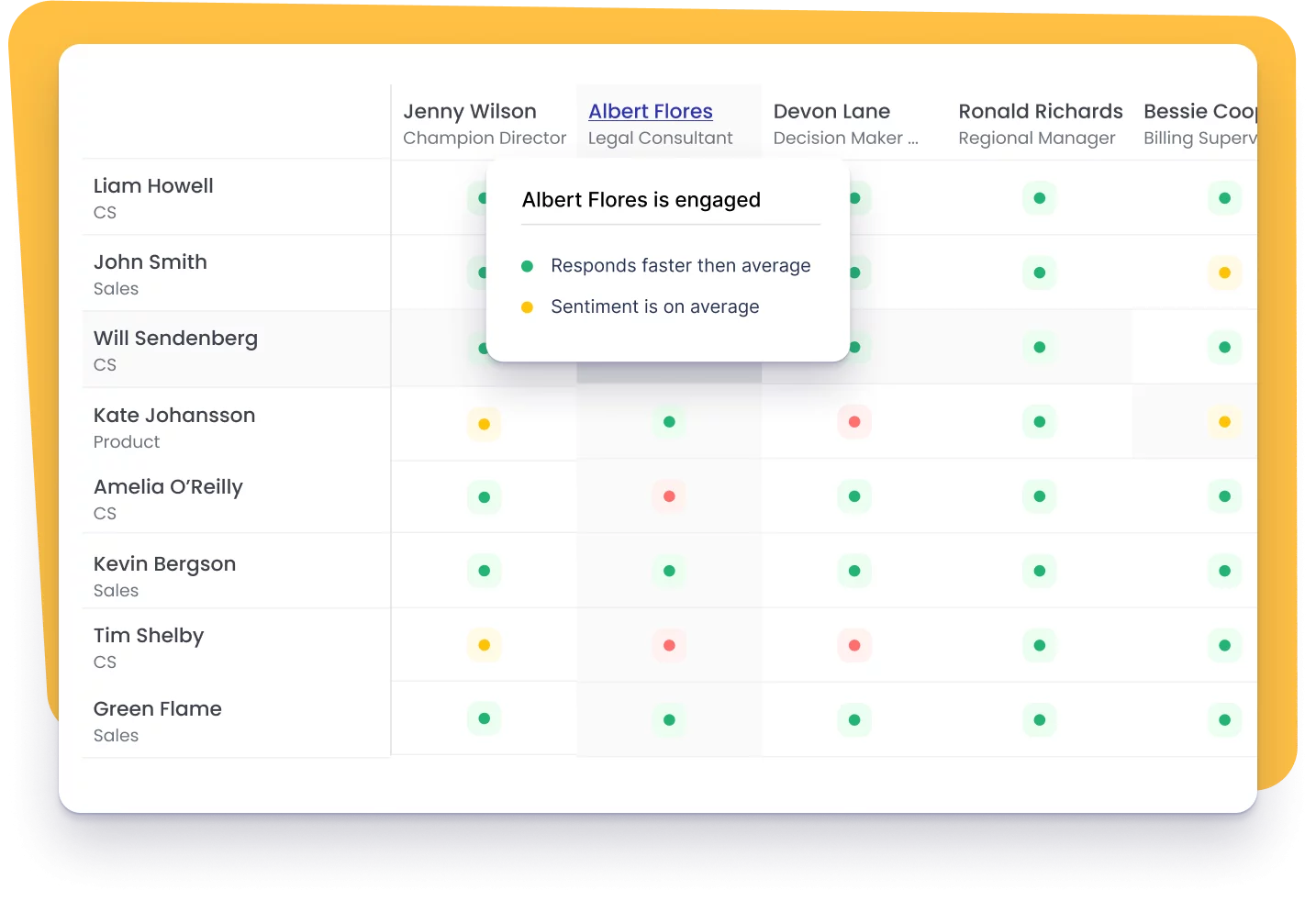Image resolution: width=1316 pixels, height=901 pixels.
Task: Select the Green Flame row name
Action: (x=158, y=708)
